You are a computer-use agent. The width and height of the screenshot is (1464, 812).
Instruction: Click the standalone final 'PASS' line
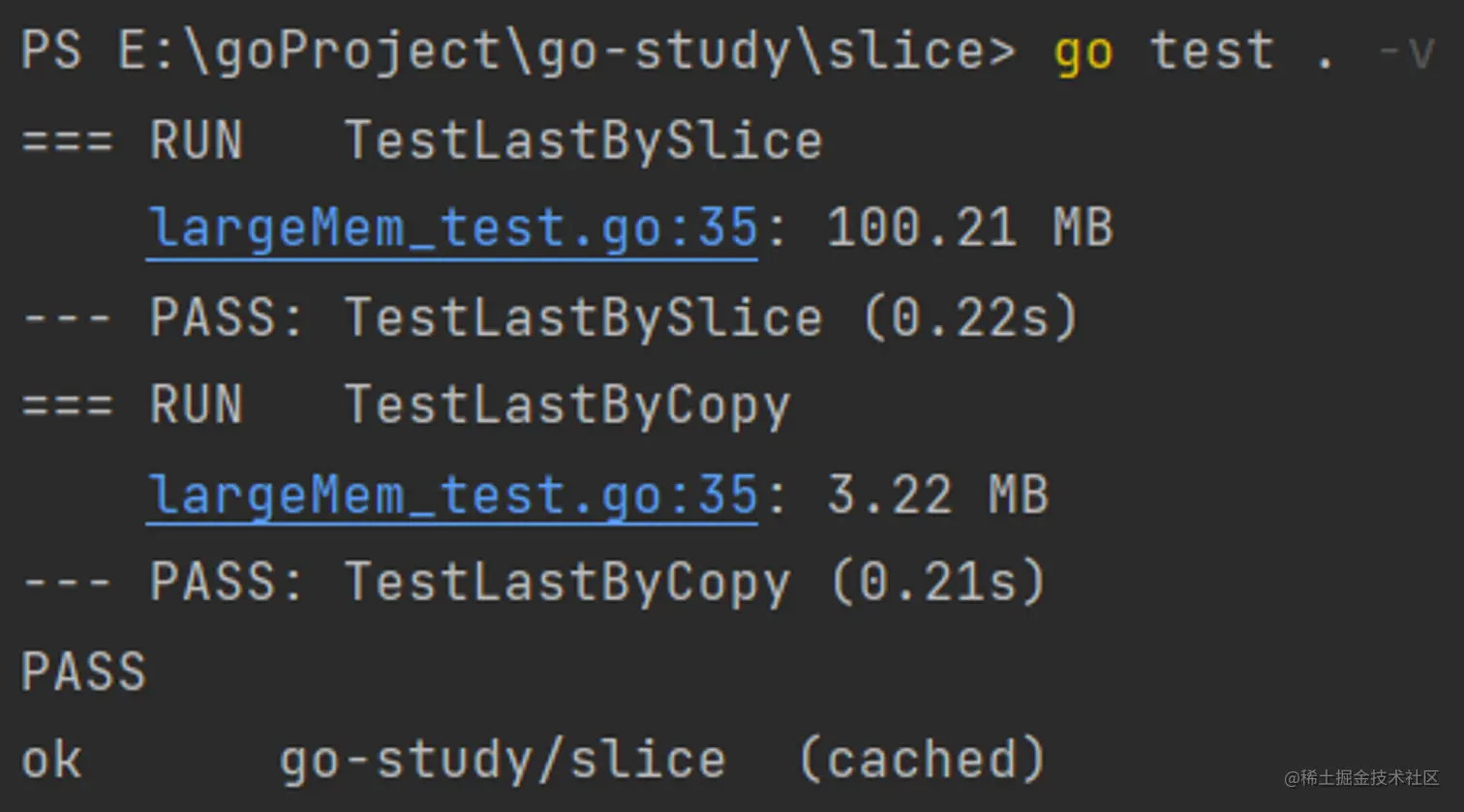pyautogui.click(x=83, y=673)
